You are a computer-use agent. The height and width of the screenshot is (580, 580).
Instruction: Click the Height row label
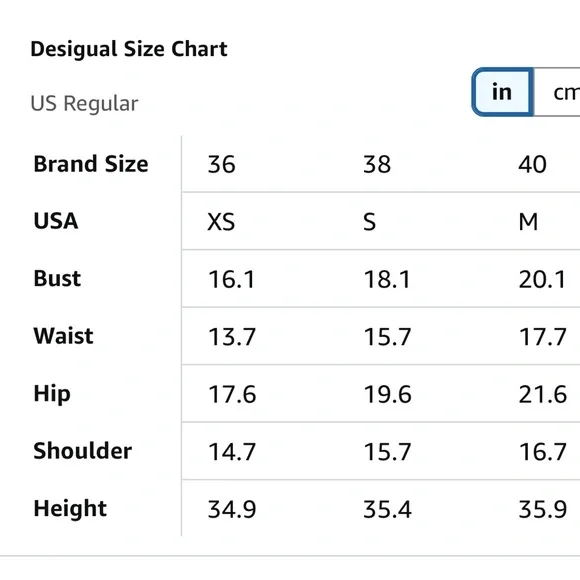[x=70, y=509]
